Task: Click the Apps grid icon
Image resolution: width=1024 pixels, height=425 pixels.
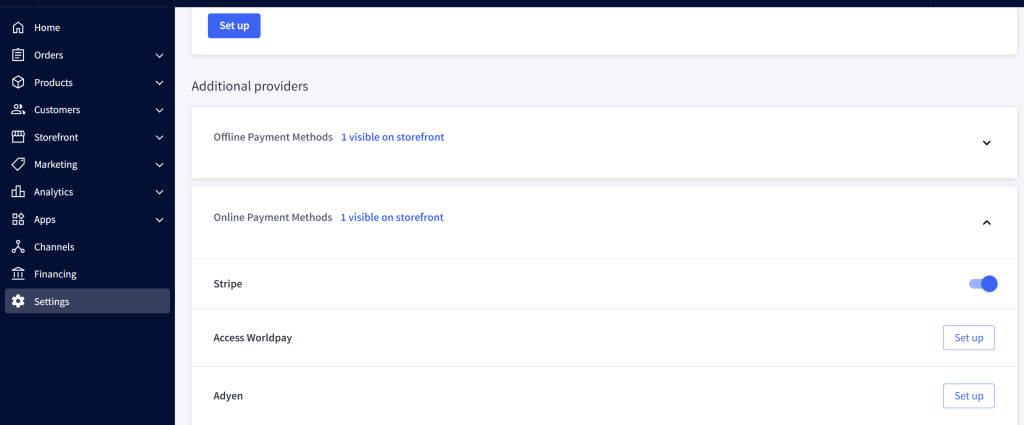Action: 18,219
